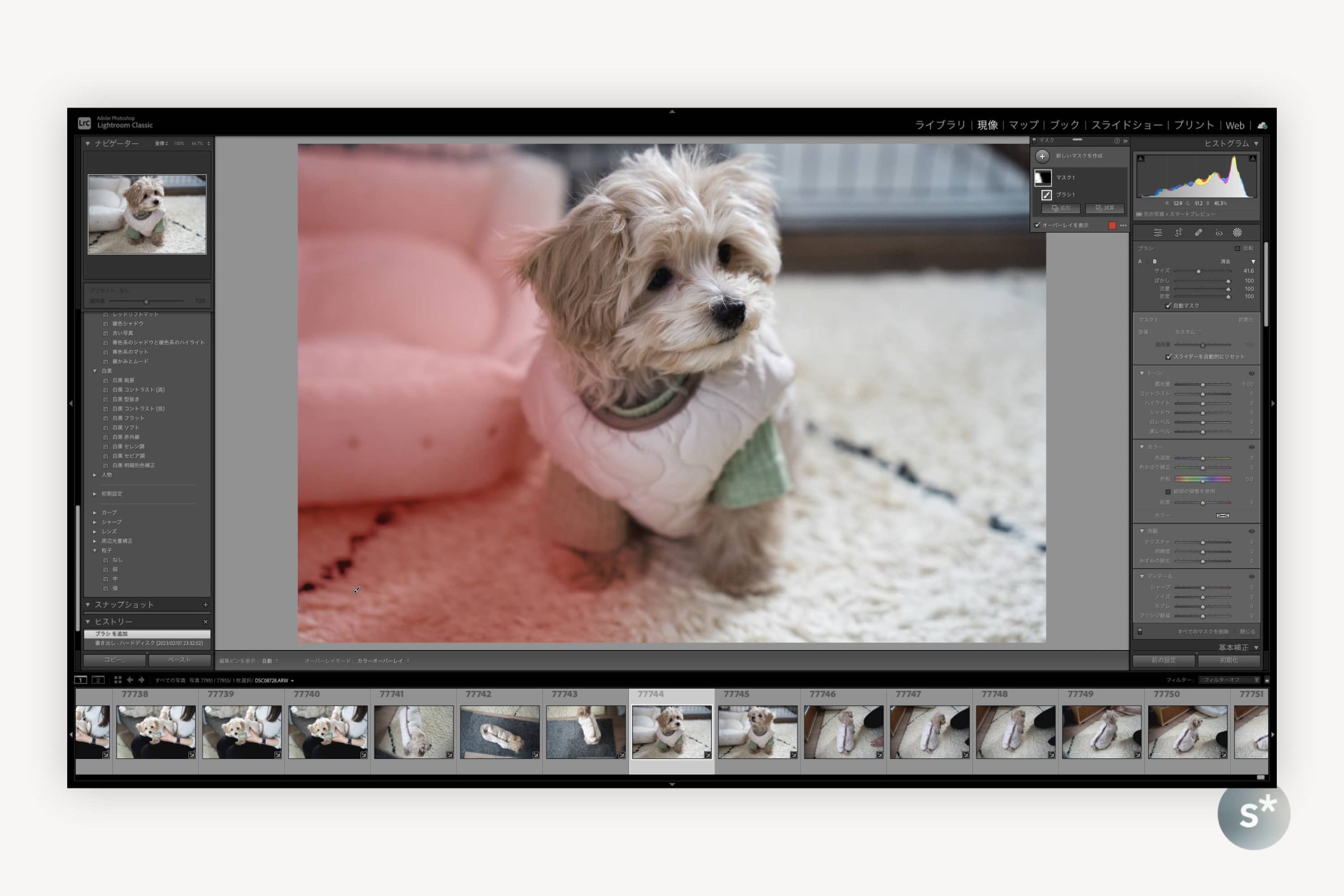
Task: Open the Edit sliders tool icon
Action: coord(1158,233)
